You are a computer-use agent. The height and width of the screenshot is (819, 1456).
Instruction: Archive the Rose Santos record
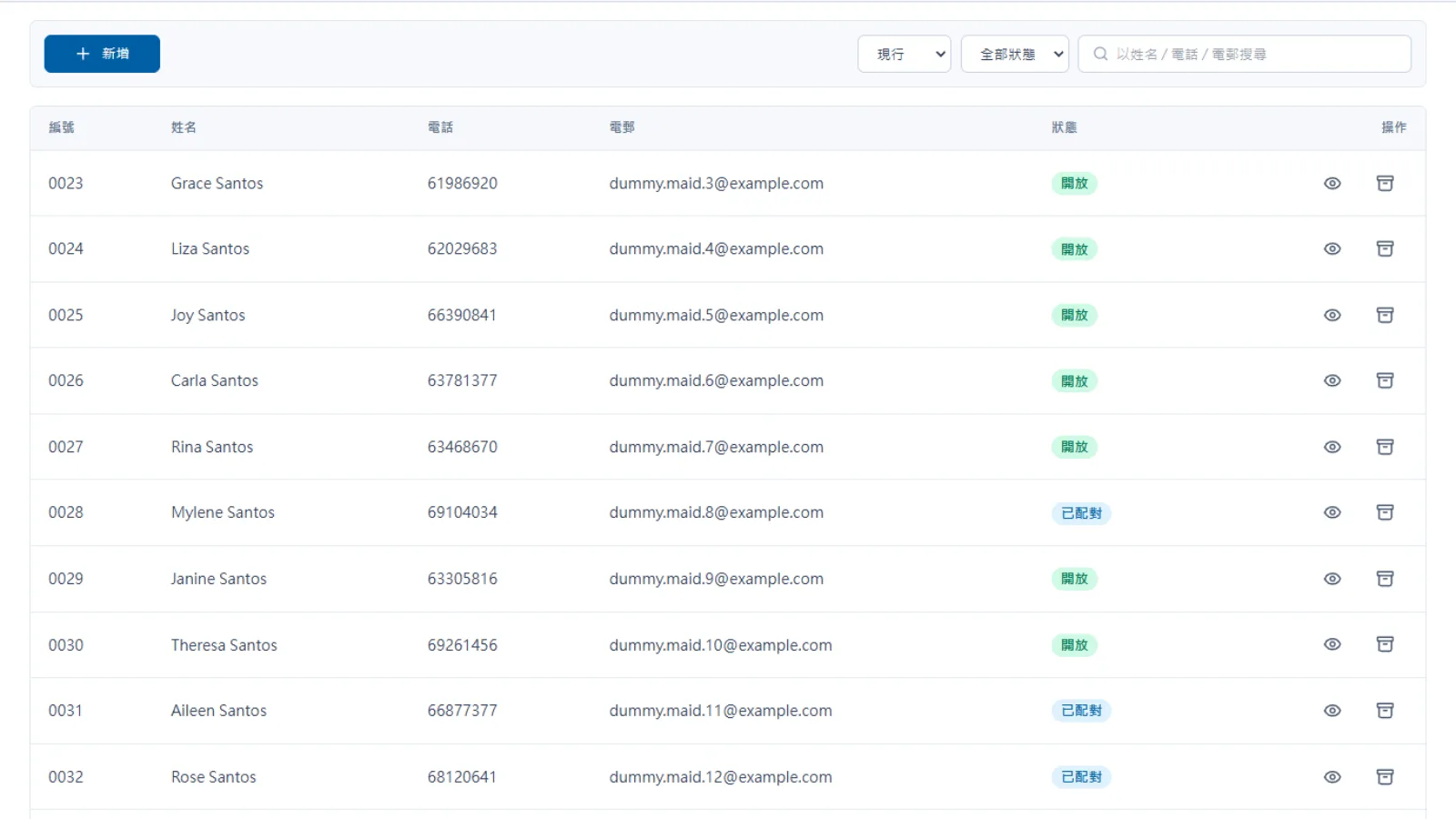point(1385,777)
